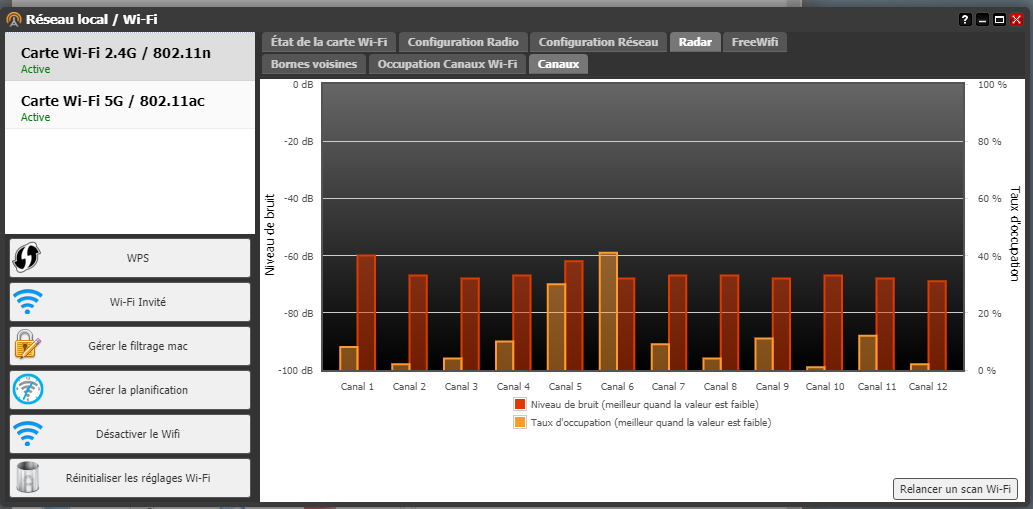Click the Taux d'occupation axis title
1033x509 pixels.
[x=1015, y=234]
